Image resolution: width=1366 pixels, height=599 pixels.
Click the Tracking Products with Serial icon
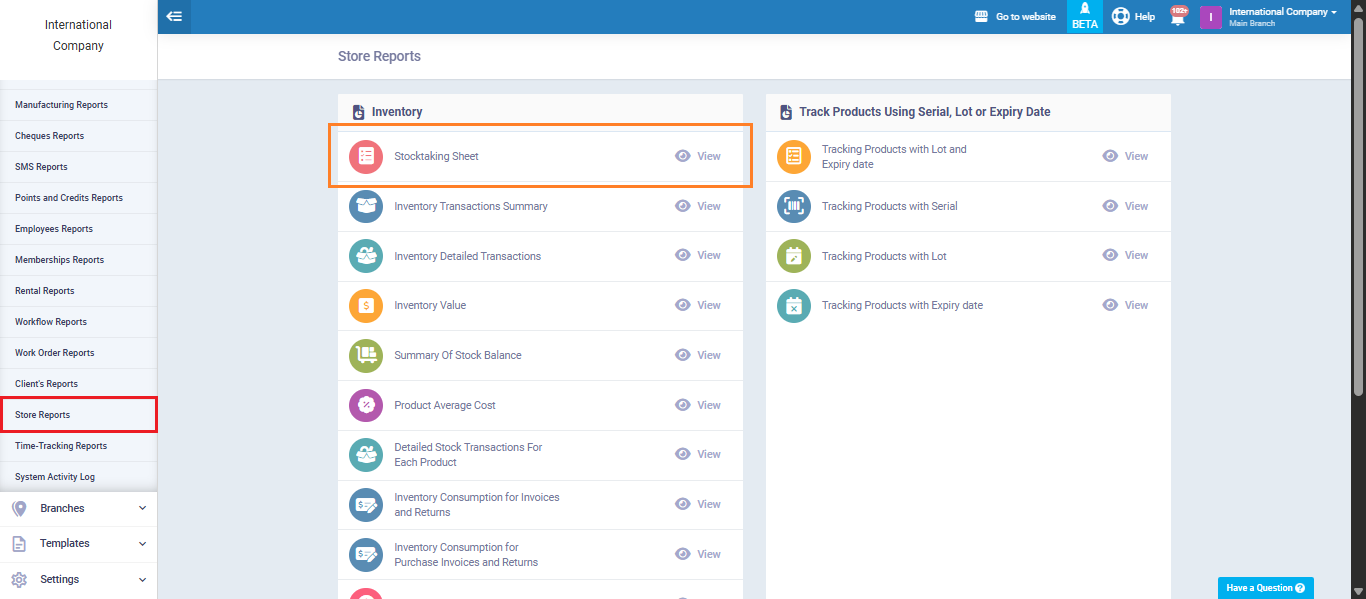coord(794,206)
